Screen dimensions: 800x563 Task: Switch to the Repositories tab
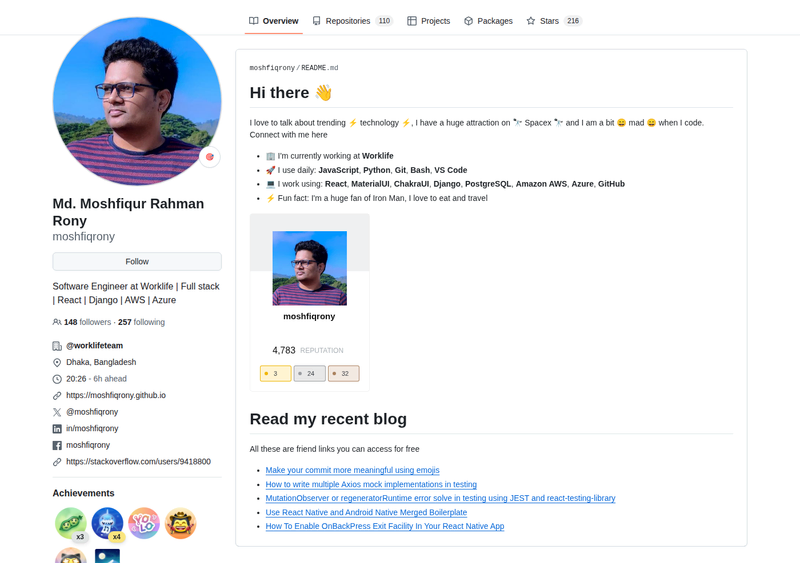pos(352,21)
